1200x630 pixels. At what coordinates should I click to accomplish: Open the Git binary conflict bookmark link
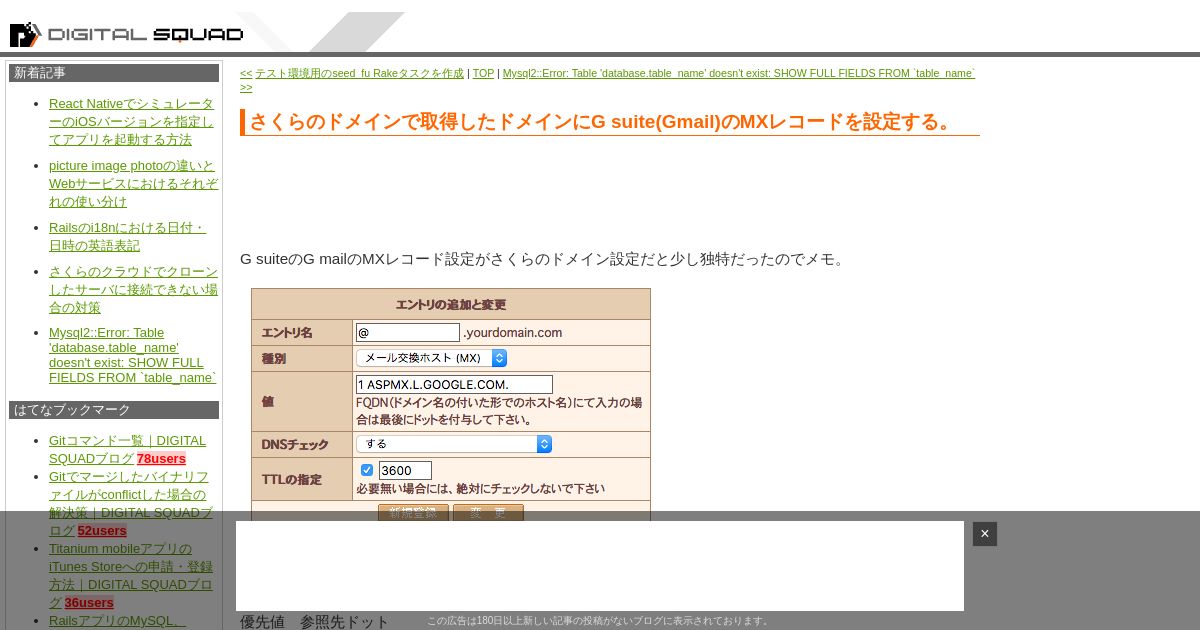pos(131,503)
